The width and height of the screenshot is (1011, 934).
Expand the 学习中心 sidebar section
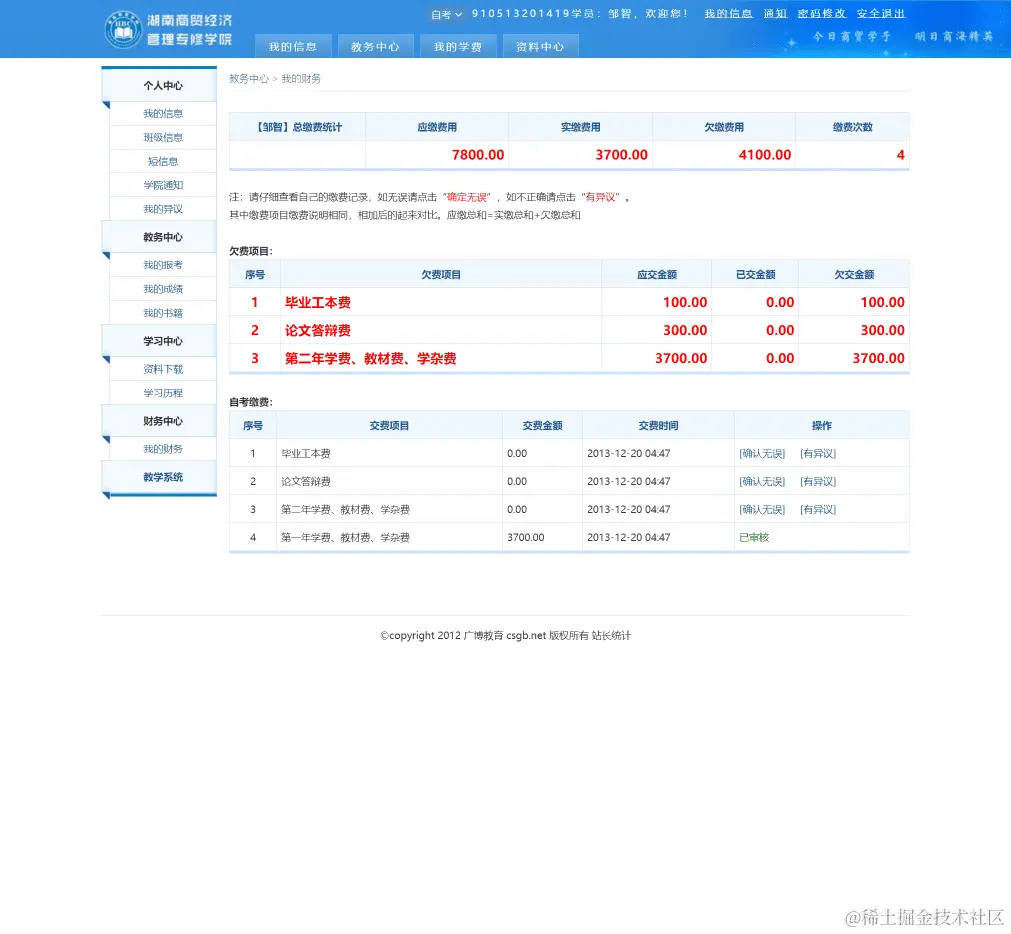click(159, 340)
